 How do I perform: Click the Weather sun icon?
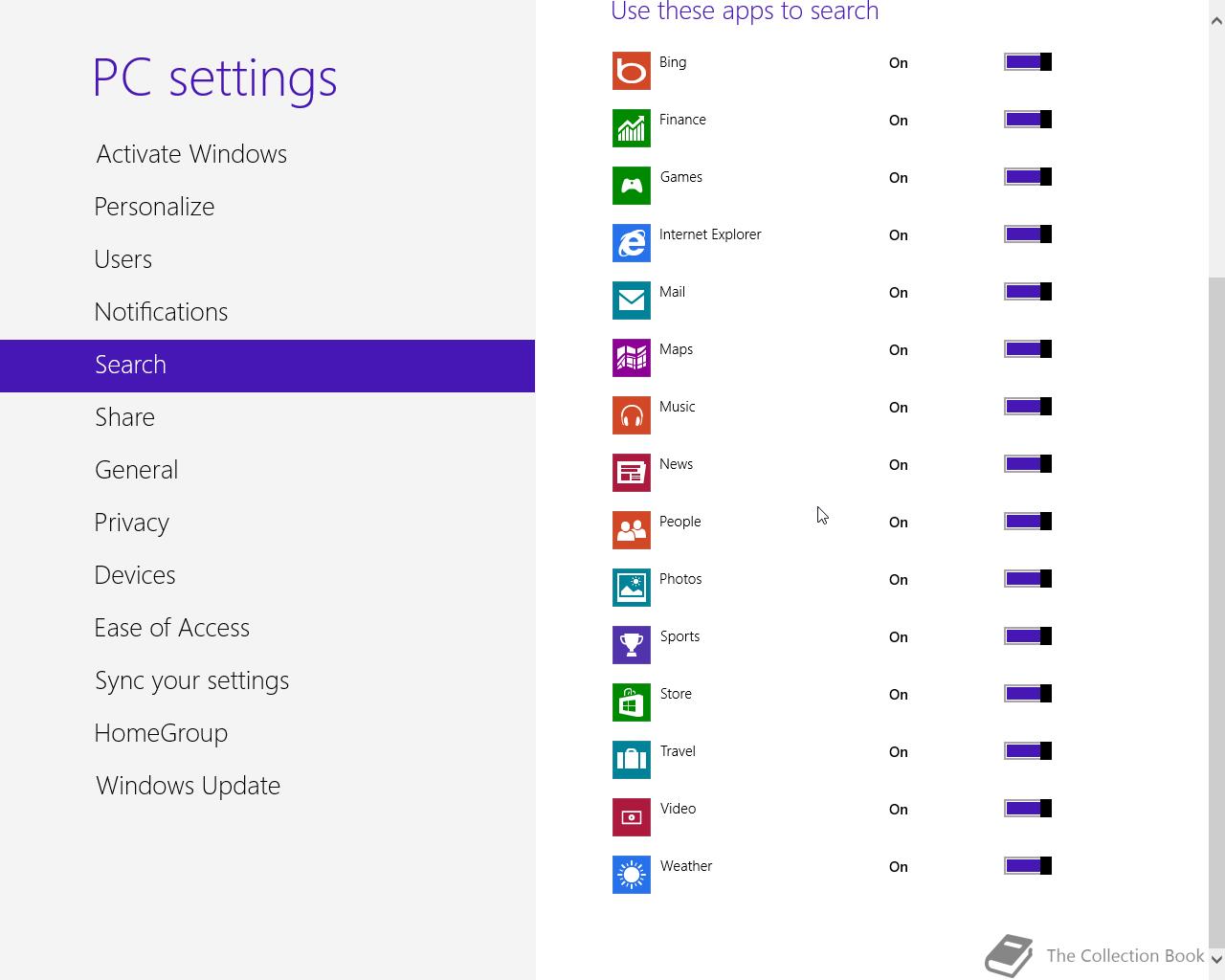click(632, 875)
